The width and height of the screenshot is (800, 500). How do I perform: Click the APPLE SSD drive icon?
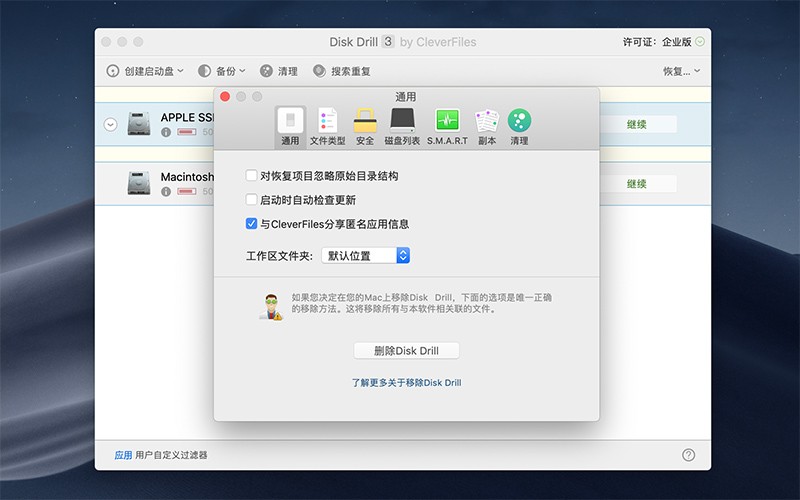tap(139, 124)
